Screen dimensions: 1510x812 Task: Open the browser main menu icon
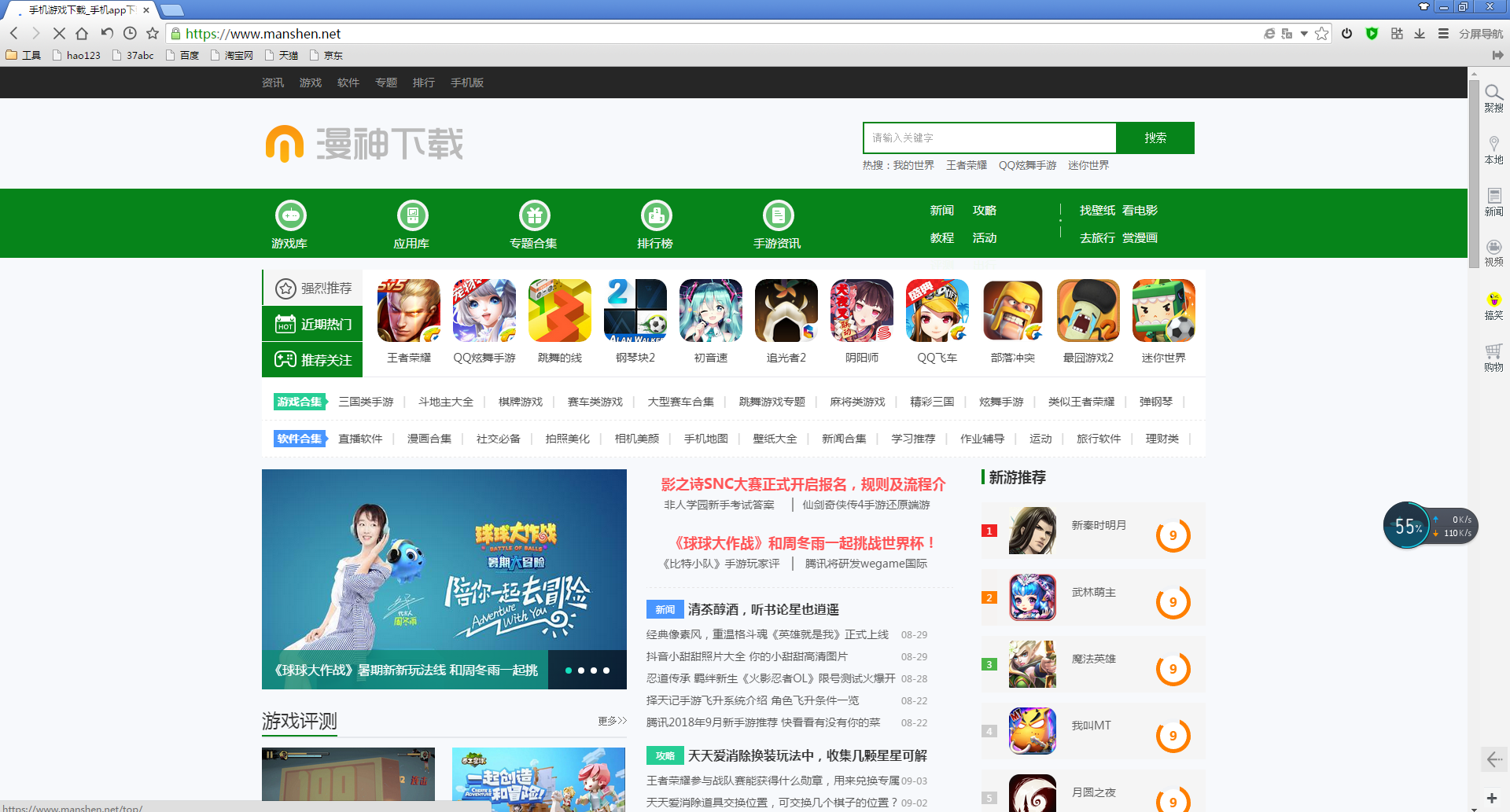pyautogui.click(x=1443, y=33)
